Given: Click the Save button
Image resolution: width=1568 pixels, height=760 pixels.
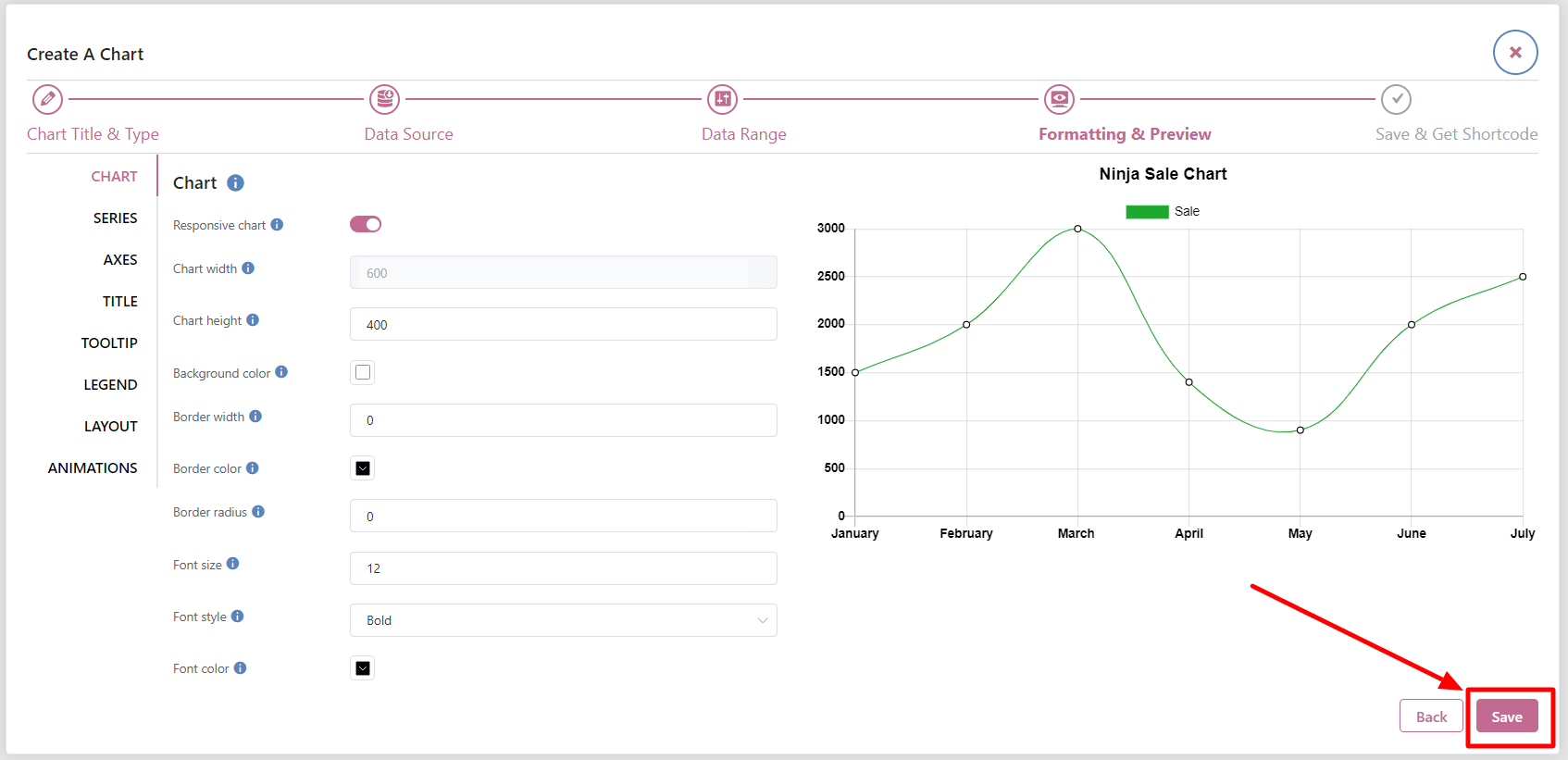Looking at the screenshot, I should pyautogui.click(x=1507, y=716).
